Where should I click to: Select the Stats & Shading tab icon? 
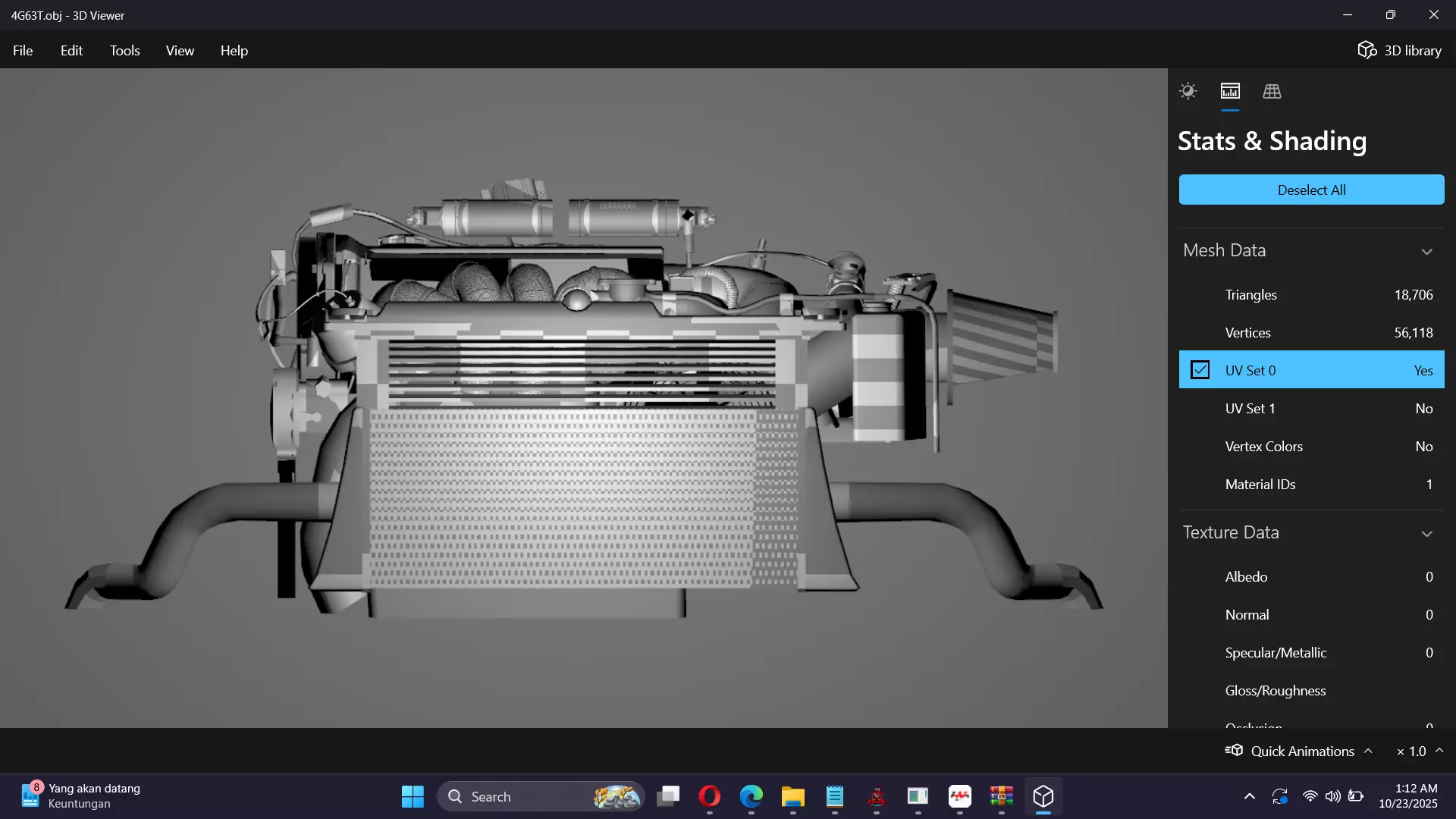(x=1230, y=91)
